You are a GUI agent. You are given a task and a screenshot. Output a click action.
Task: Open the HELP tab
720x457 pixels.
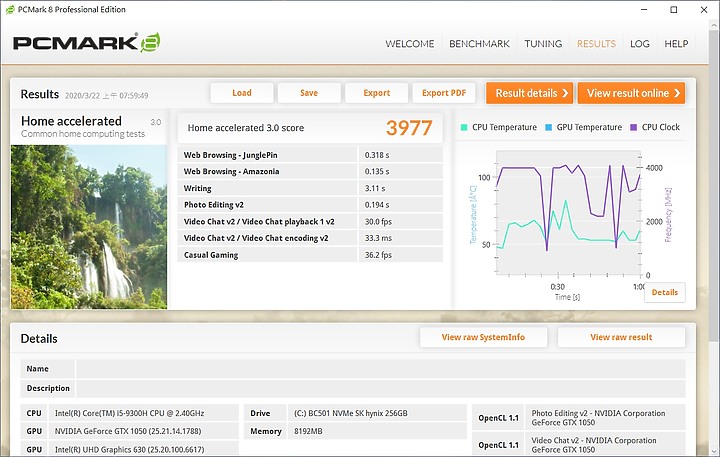[676, 44]
